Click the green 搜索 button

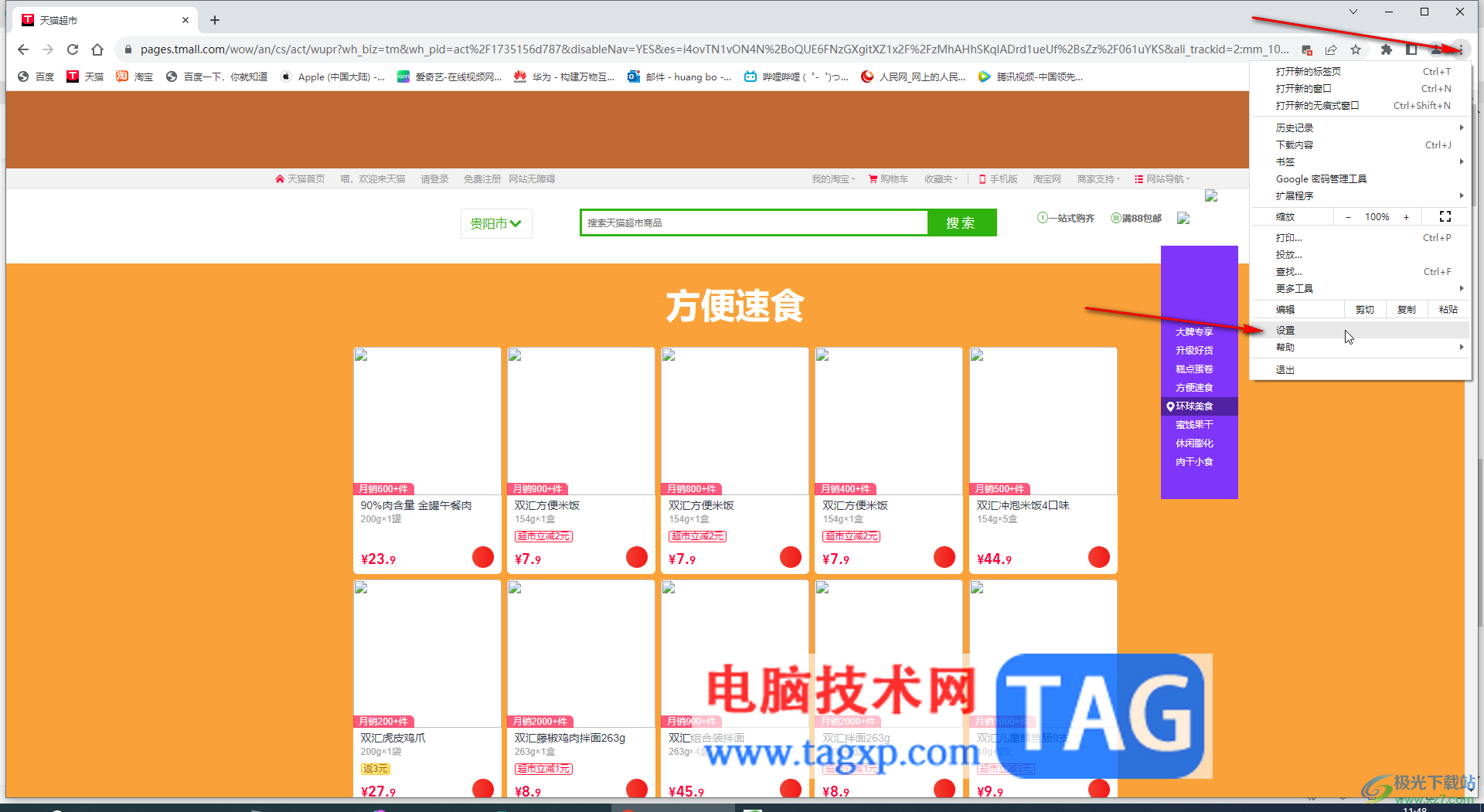(x=962, y=223)
